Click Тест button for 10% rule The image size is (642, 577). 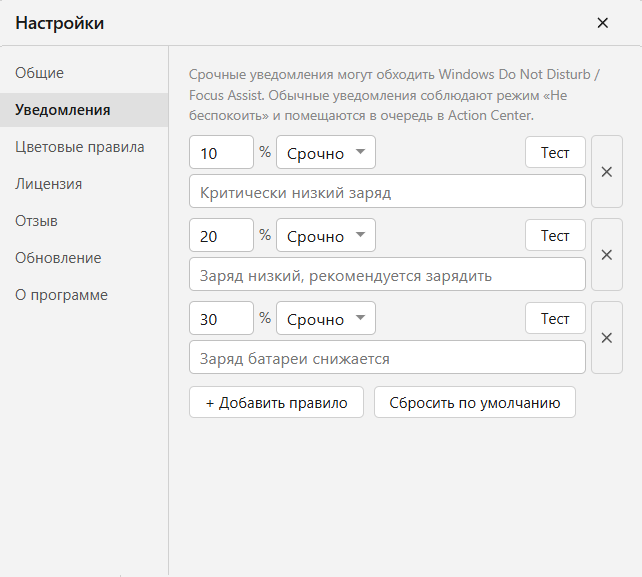tap(555, 152)
